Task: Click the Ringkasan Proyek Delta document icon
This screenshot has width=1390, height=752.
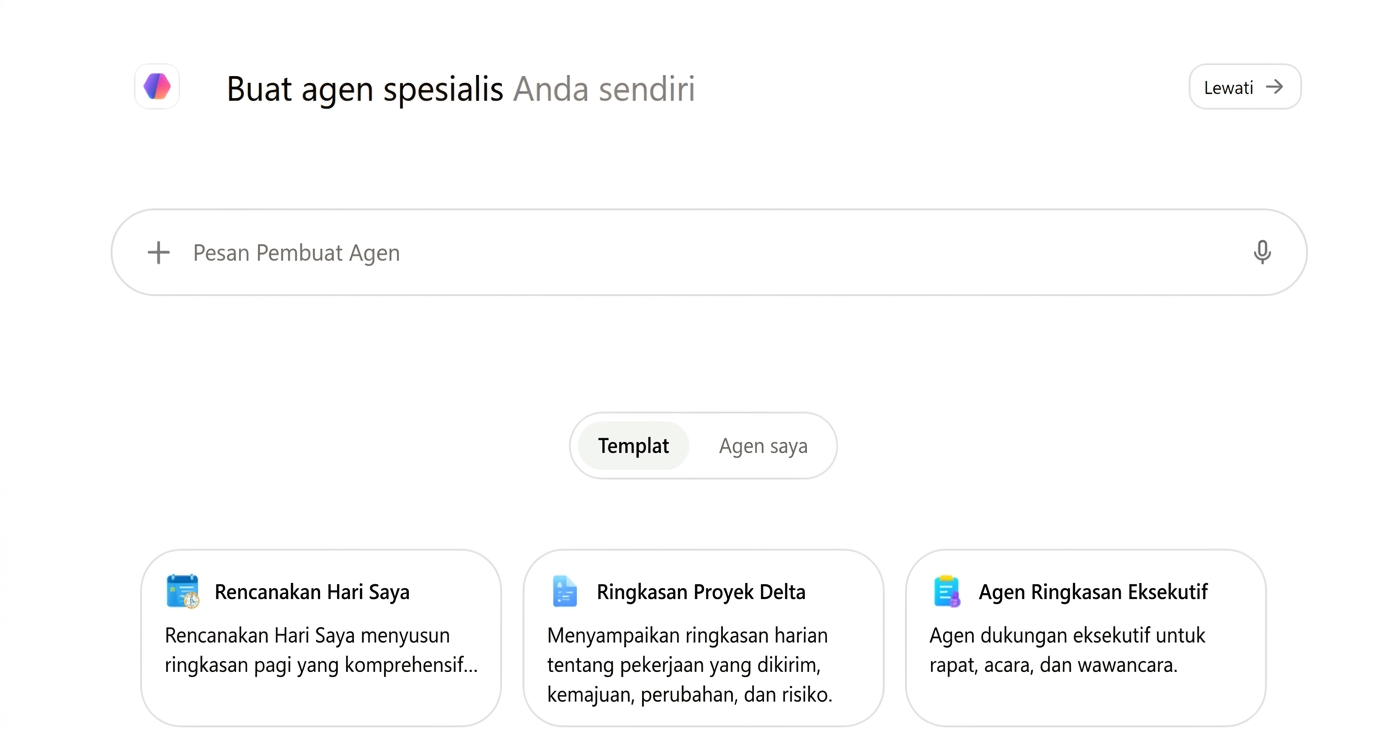Action: [564, 591]
